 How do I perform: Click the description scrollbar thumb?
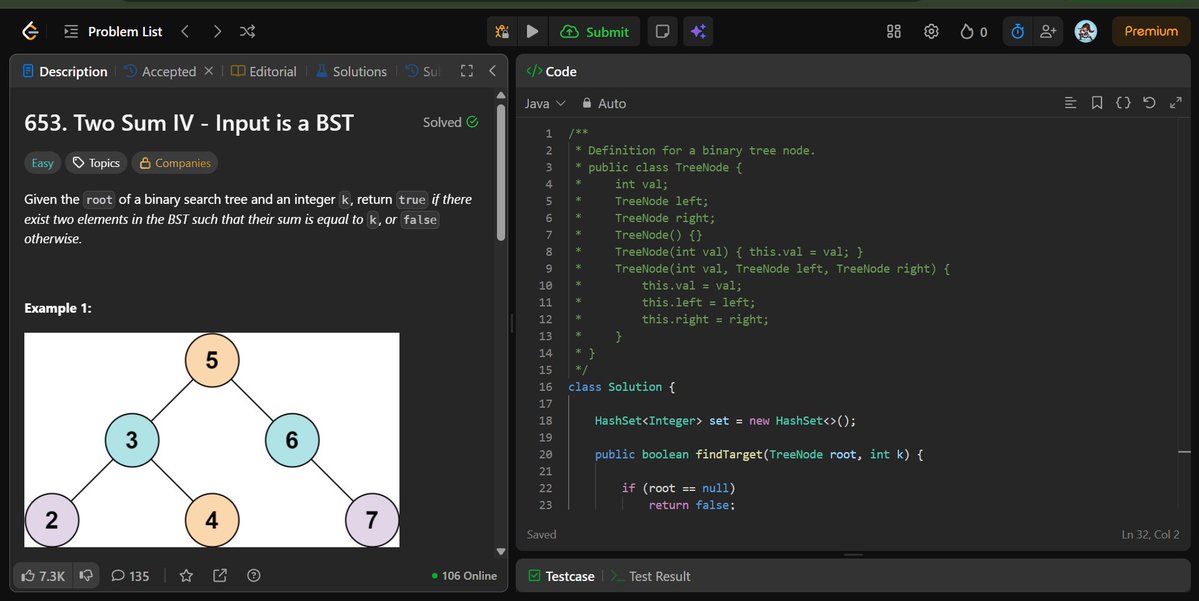click(501, 173)
